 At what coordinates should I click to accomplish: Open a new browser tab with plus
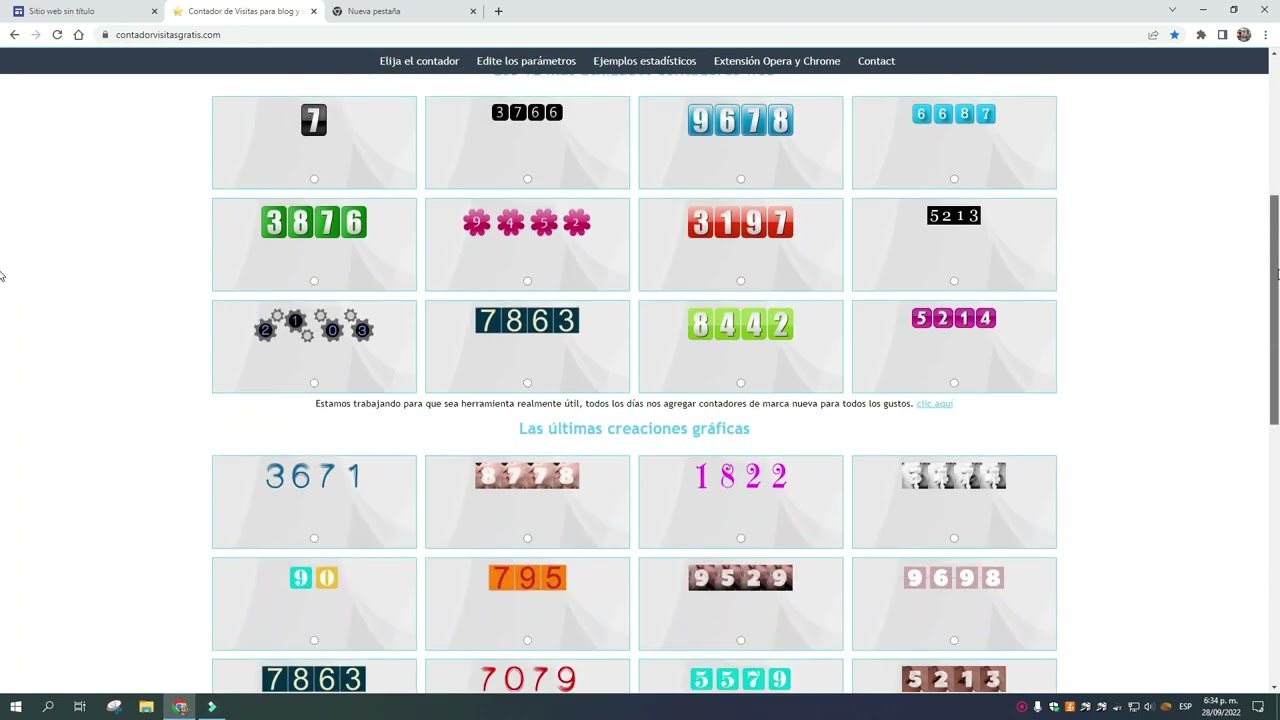pos(498,11)
